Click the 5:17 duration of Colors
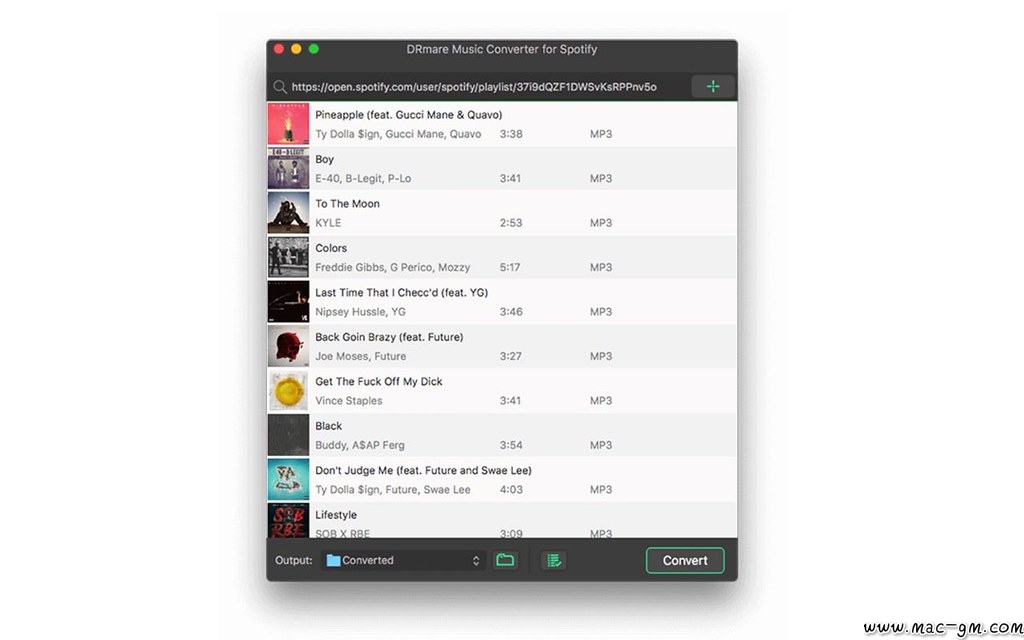 (511, 267)
